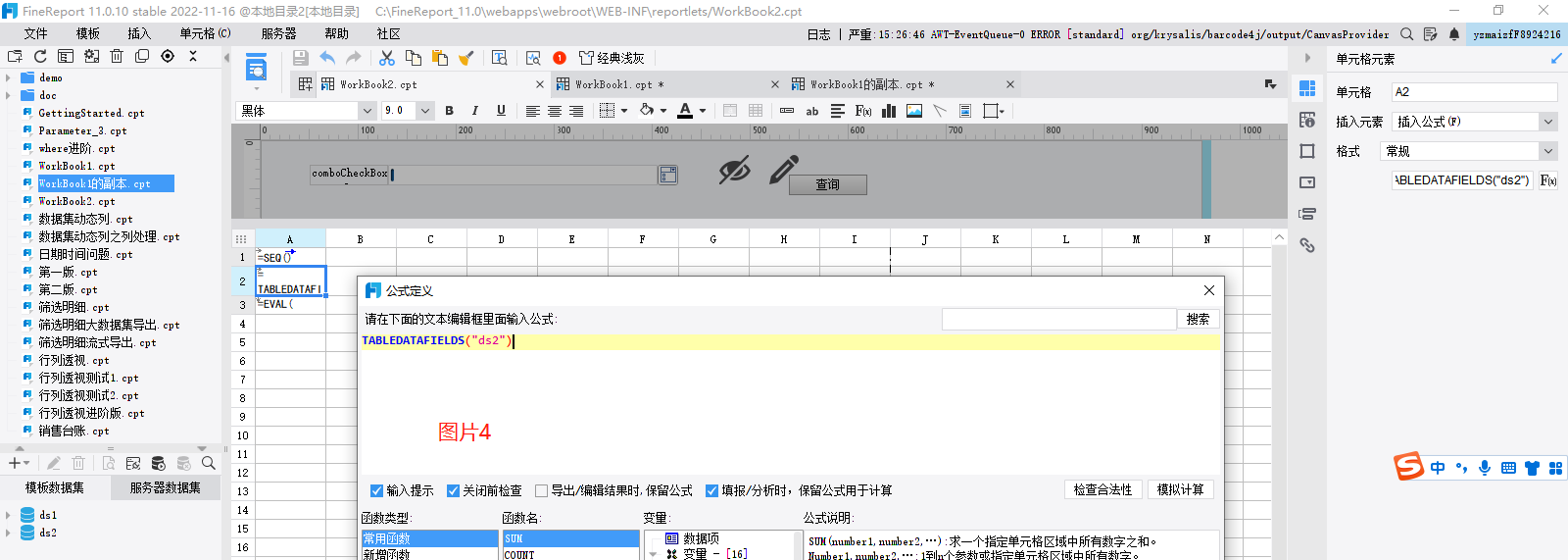Image resolution: width=1568 pixels, height=560 pixels.
Task: Check the 导出/编辑结果时,保留公式 checkbox
Action: tap(542, 490)
